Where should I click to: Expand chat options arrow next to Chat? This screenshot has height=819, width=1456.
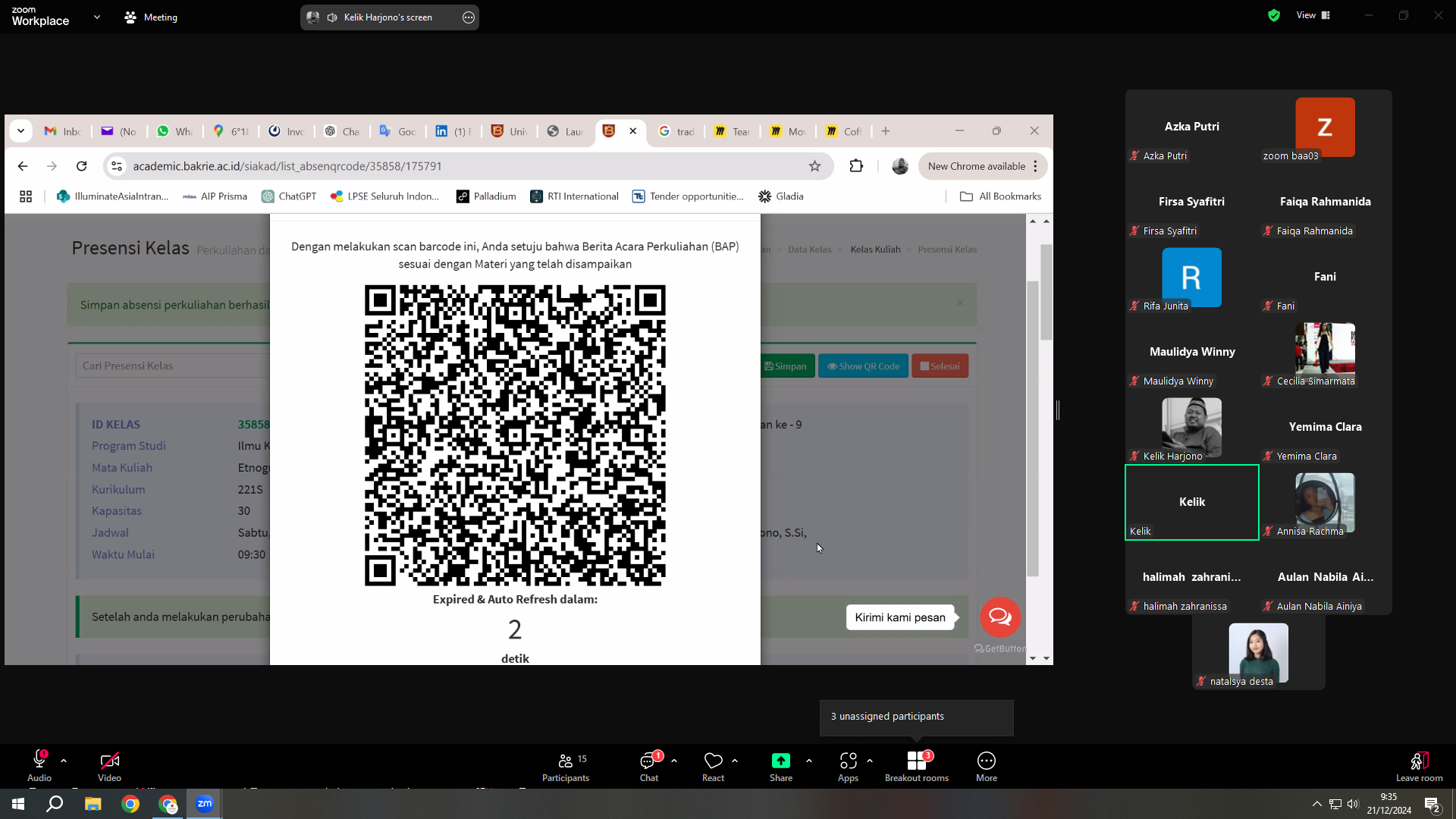pos(674,761)
